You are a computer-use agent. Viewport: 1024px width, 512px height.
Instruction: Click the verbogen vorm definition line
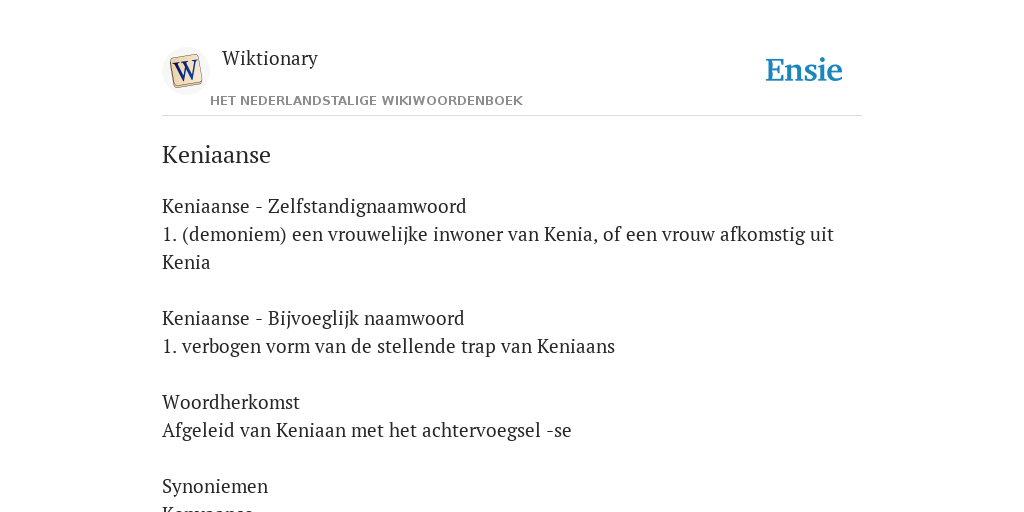coord(389,347)
